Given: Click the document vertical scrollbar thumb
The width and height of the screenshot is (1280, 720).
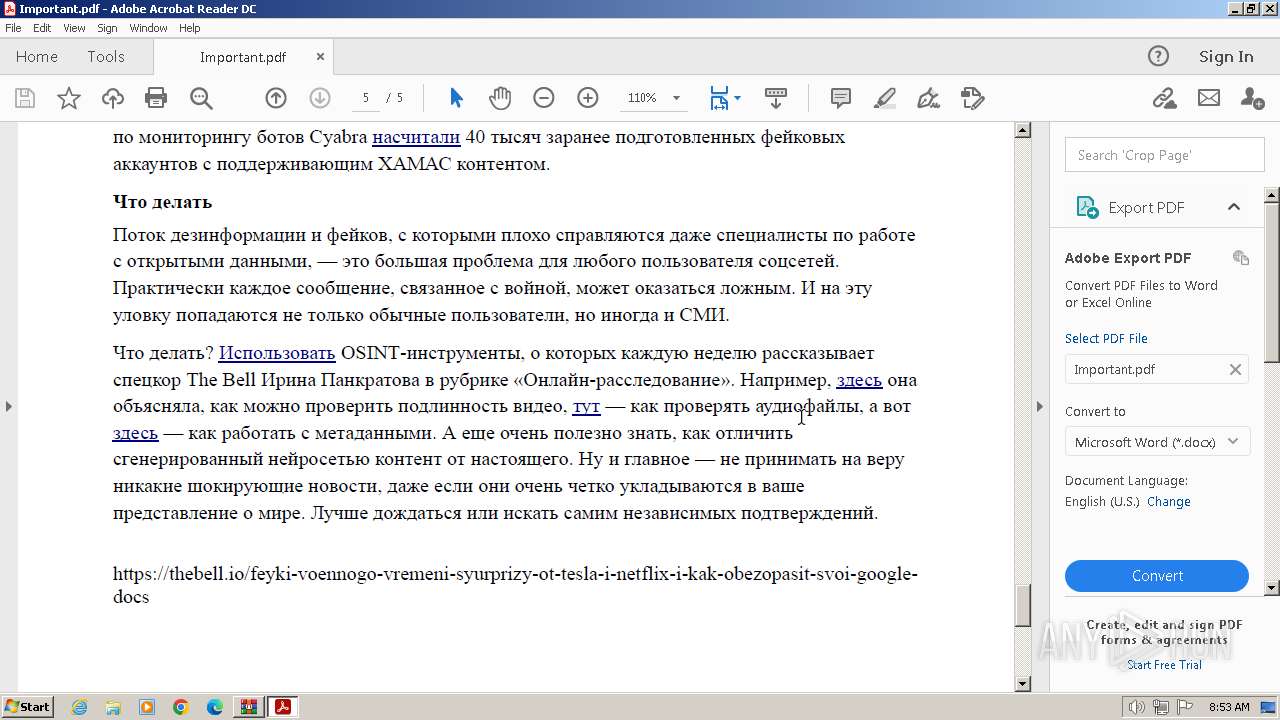Looking at the screenshot, I should click(x=1023, y=606).
